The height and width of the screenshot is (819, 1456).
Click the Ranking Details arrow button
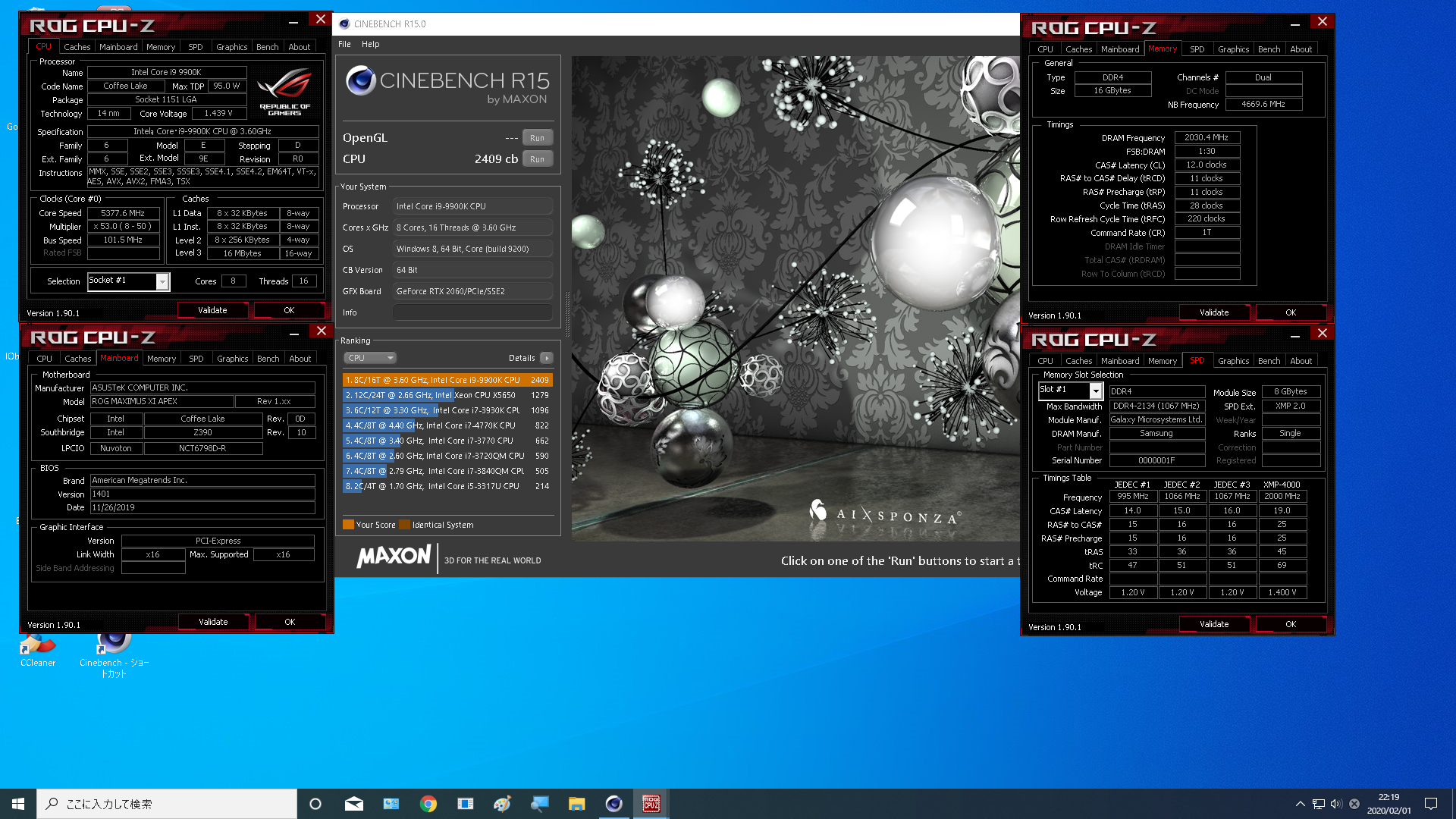click(547, 358)
